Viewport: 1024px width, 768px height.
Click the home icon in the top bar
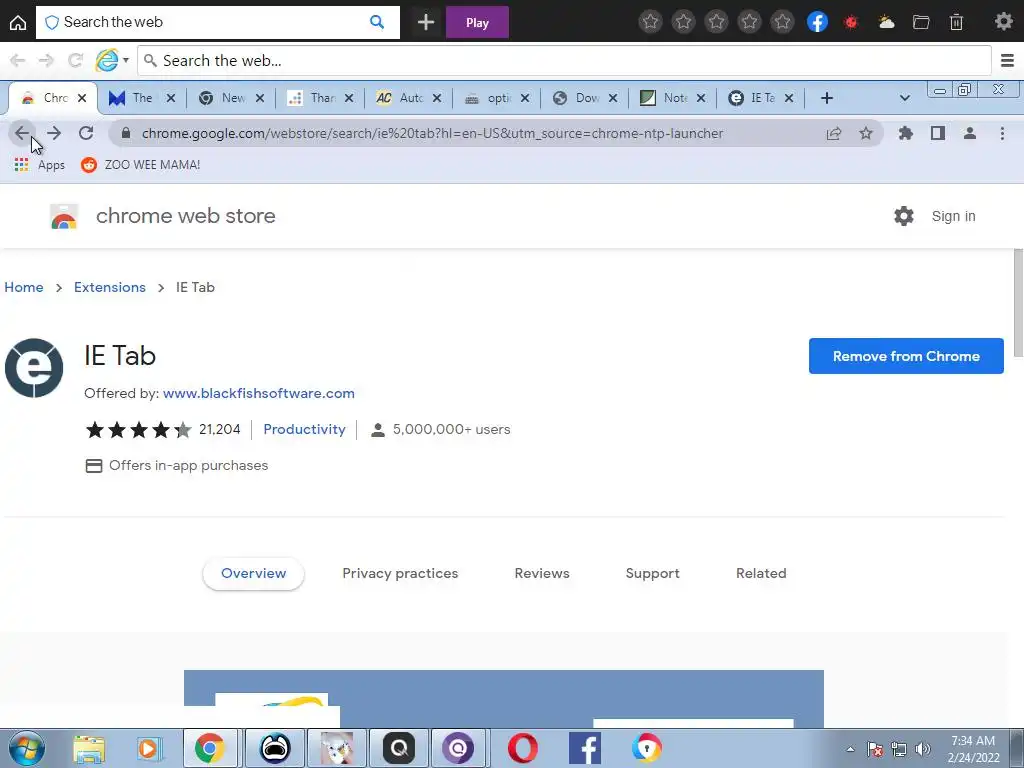click(18, 22)
